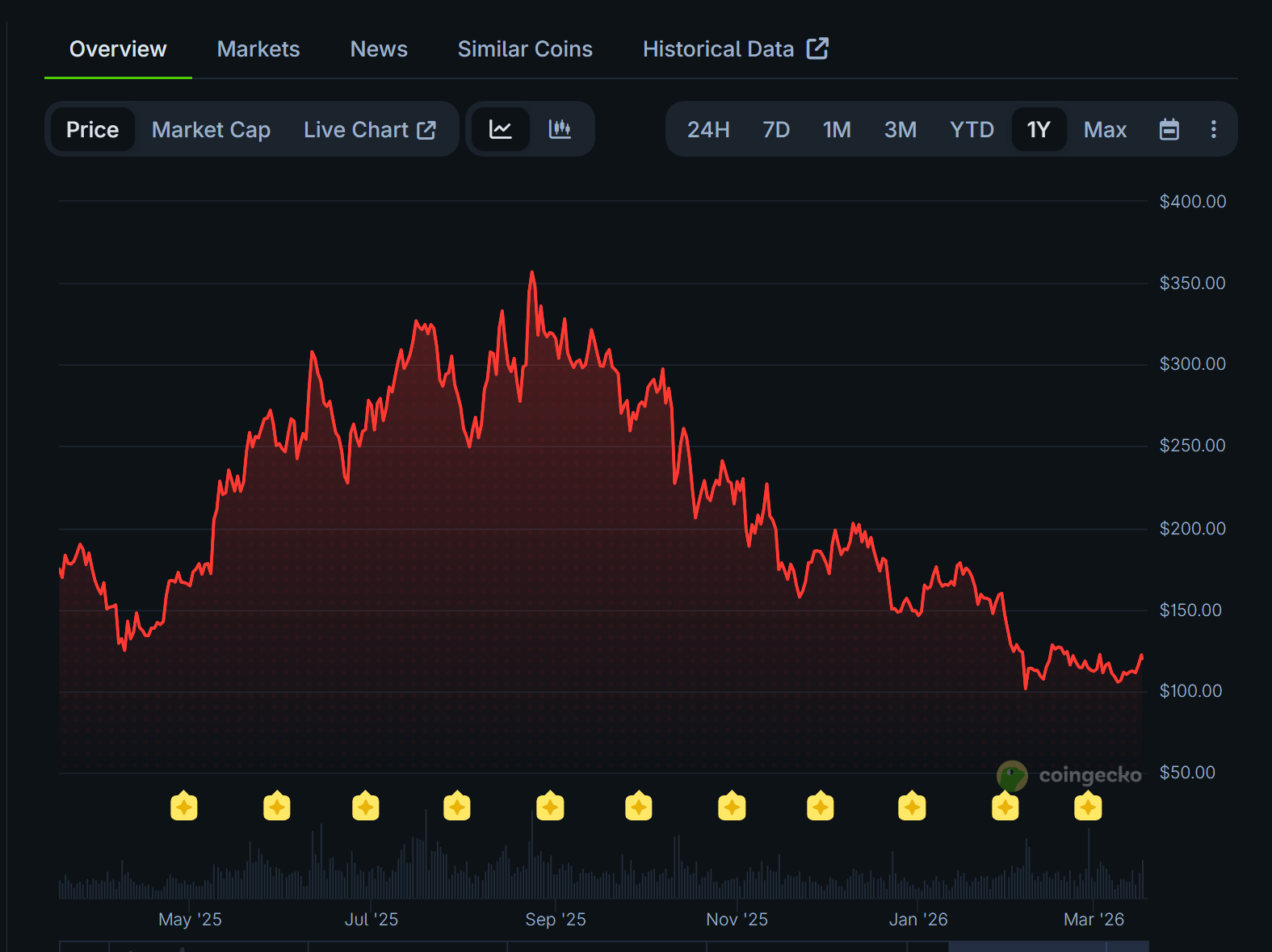
Task: Click the $400.00 price axis label
Action: coord(1193,202)
